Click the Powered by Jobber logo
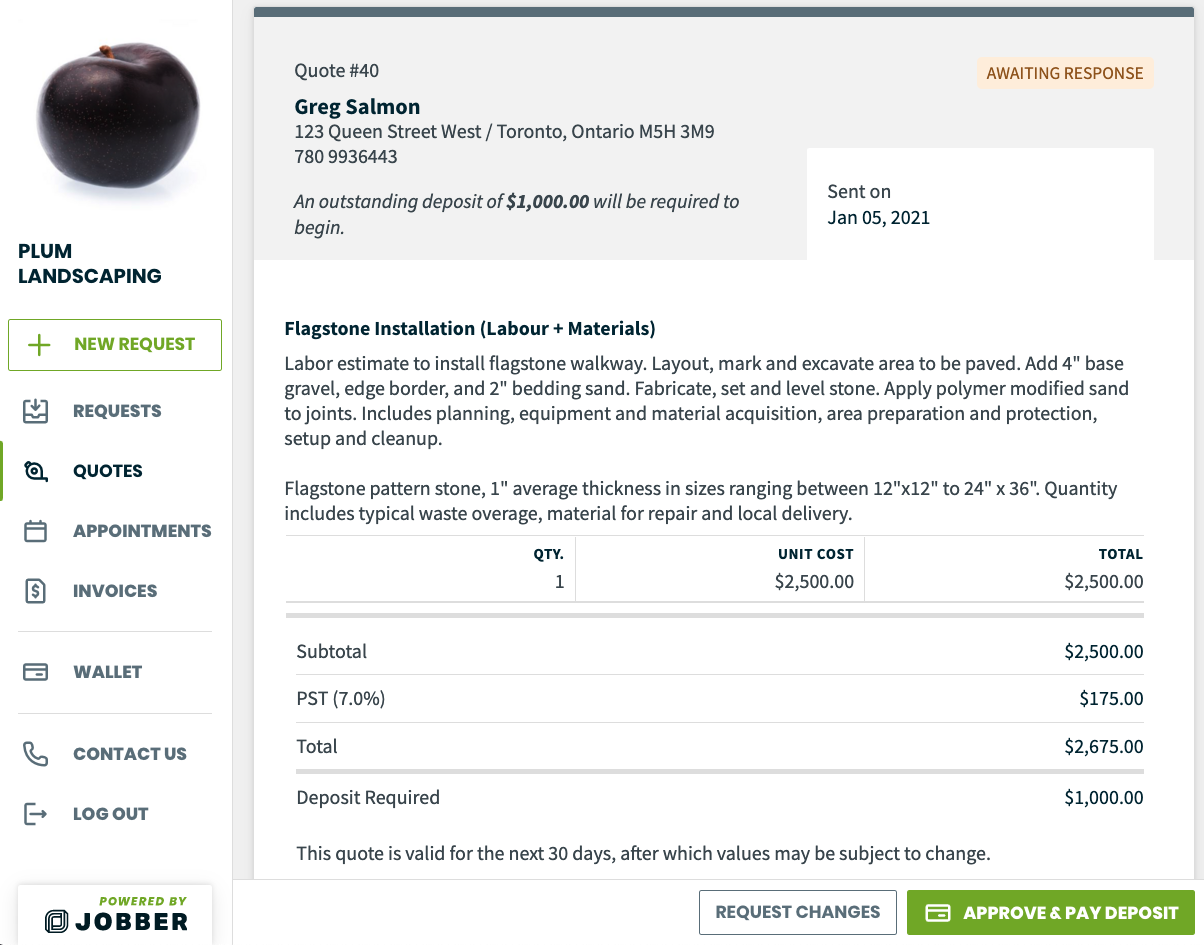 (x=115, y=915)
